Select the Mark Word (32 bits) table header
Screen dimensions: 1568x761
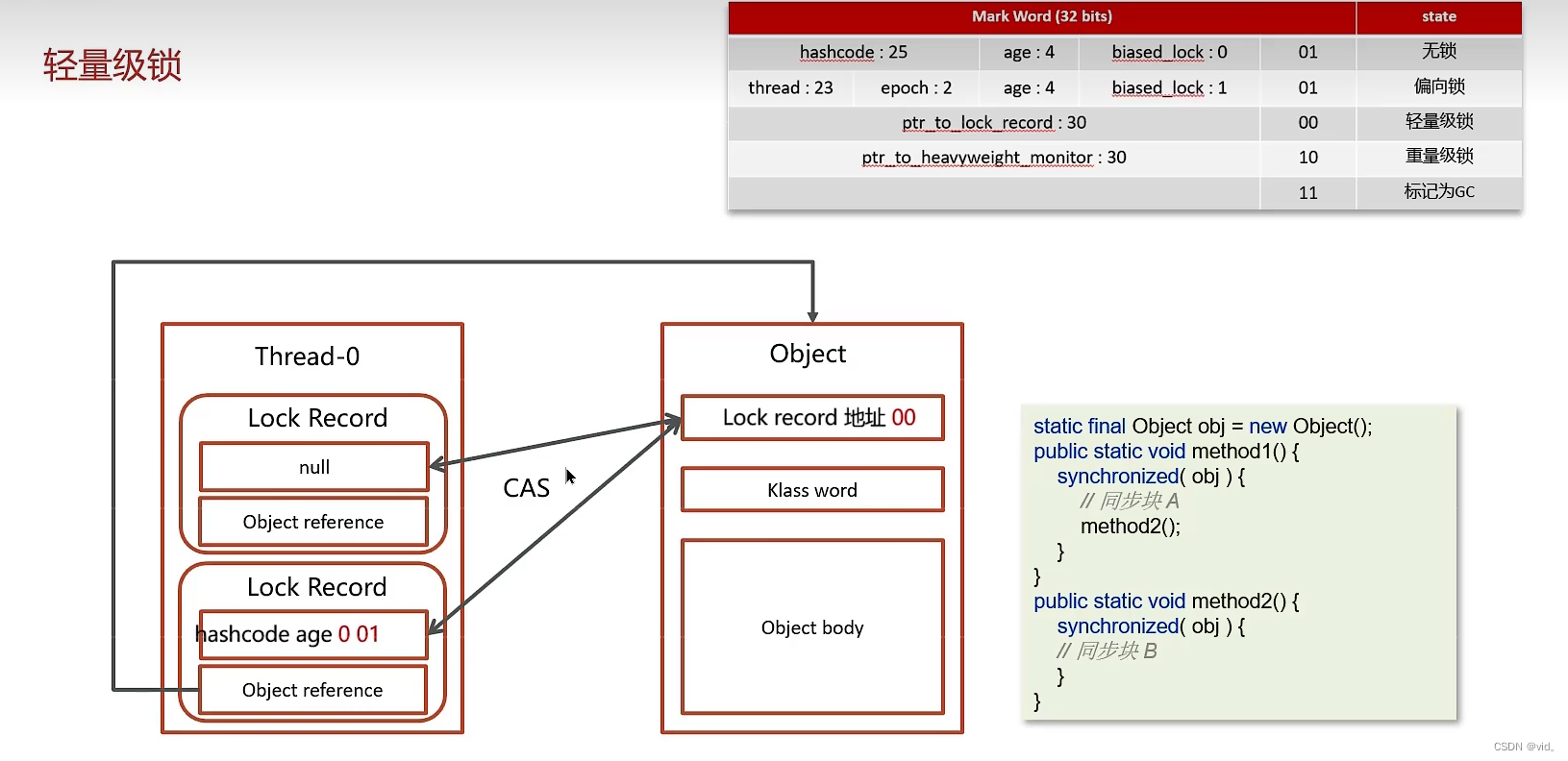[x=1042, y=16]
